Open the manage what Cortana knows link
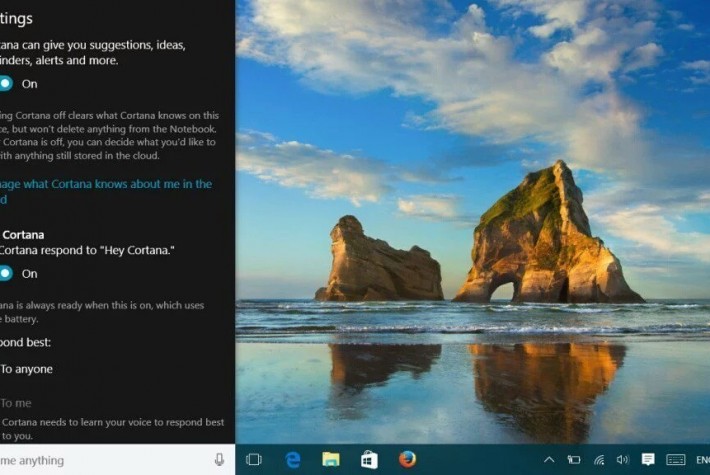The height and width of the screenshot is (475, 710). (106, 191)
